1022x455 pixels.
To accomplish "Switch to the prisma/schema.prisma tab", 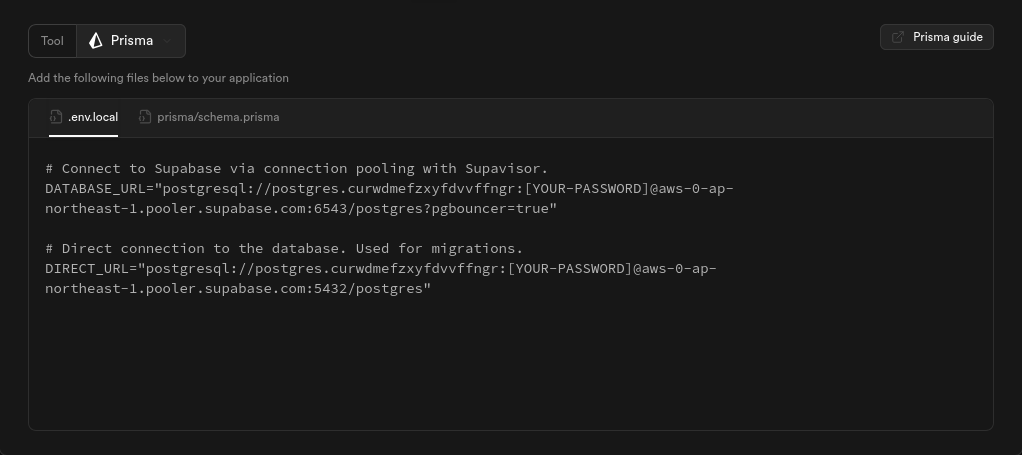I will (x=209, y=117).
